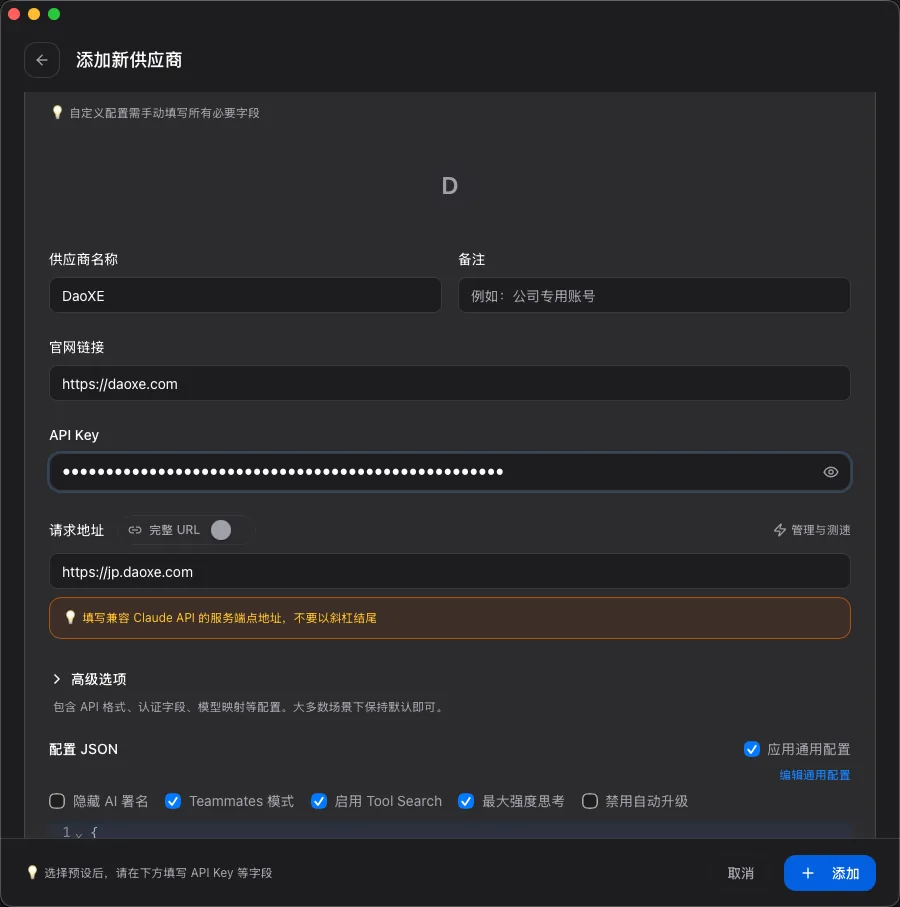900x907 pixels.
Task: Open 管理与测速 speed test
Action: (x=812, y=530)
